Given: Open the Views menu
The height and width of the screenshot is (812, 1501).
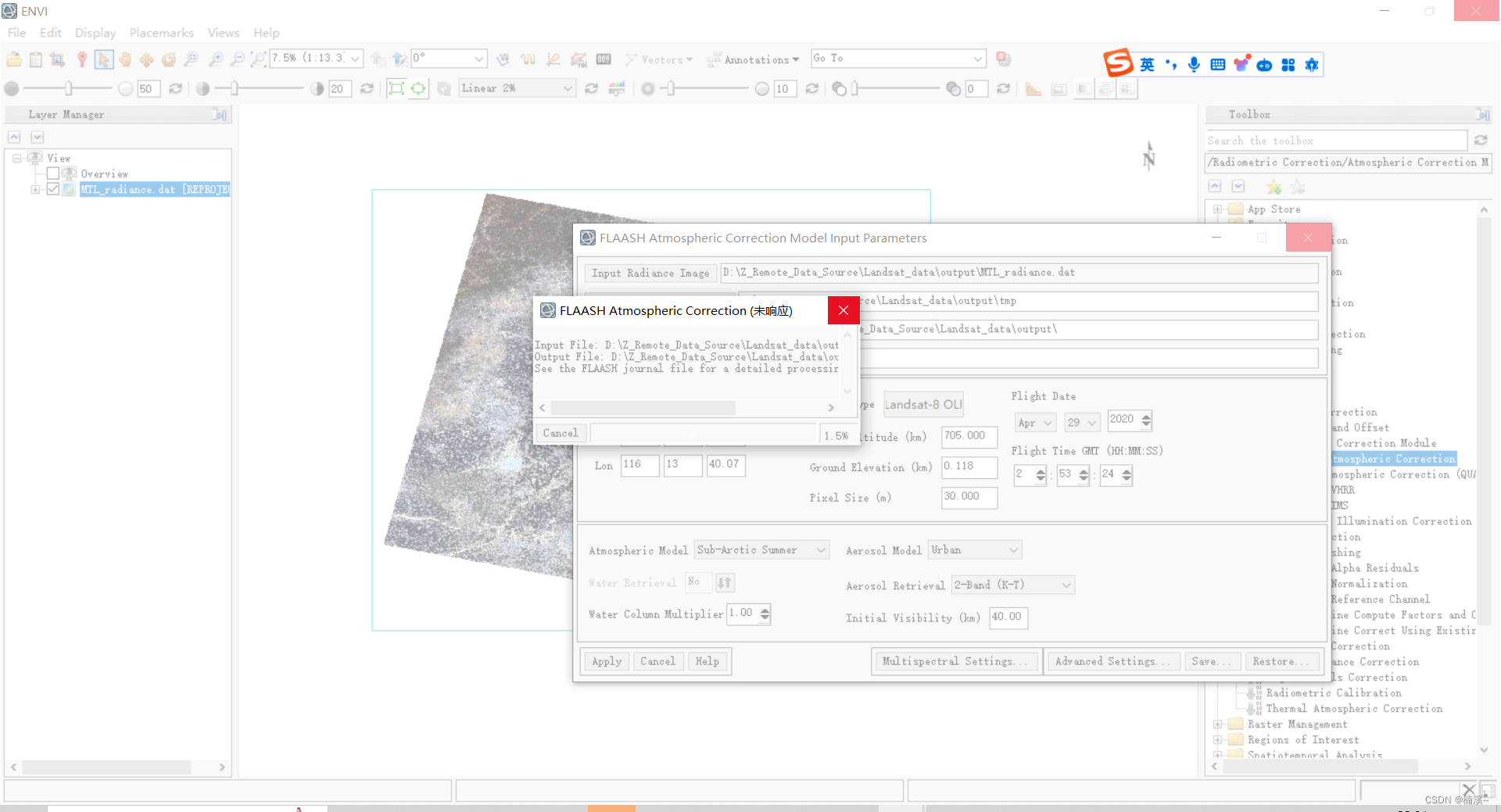Looking at the screenshot, I should pyautogui.click(x=224, y=33).
